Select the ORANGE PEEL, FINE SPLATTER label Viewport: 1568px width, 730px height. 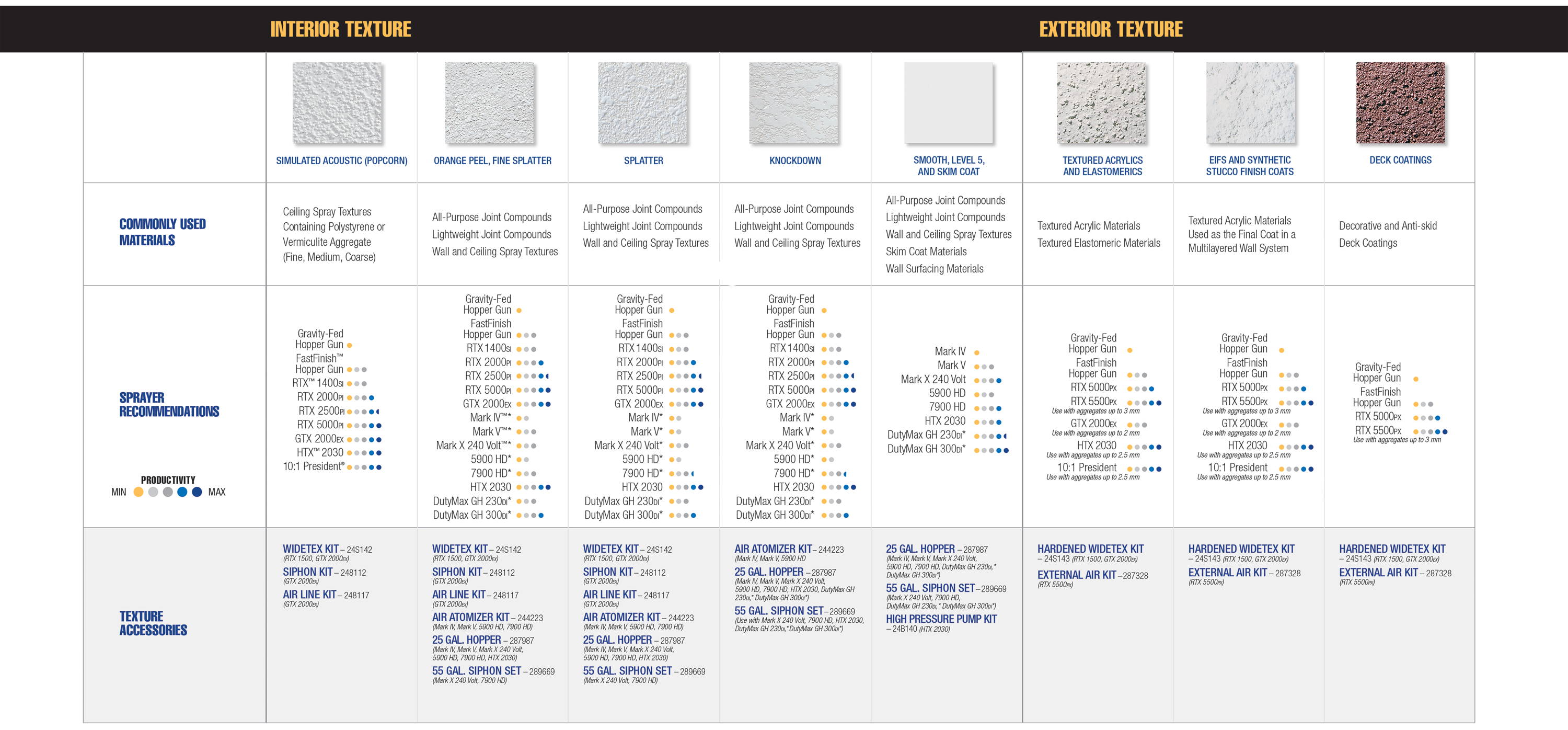[492, 161]
